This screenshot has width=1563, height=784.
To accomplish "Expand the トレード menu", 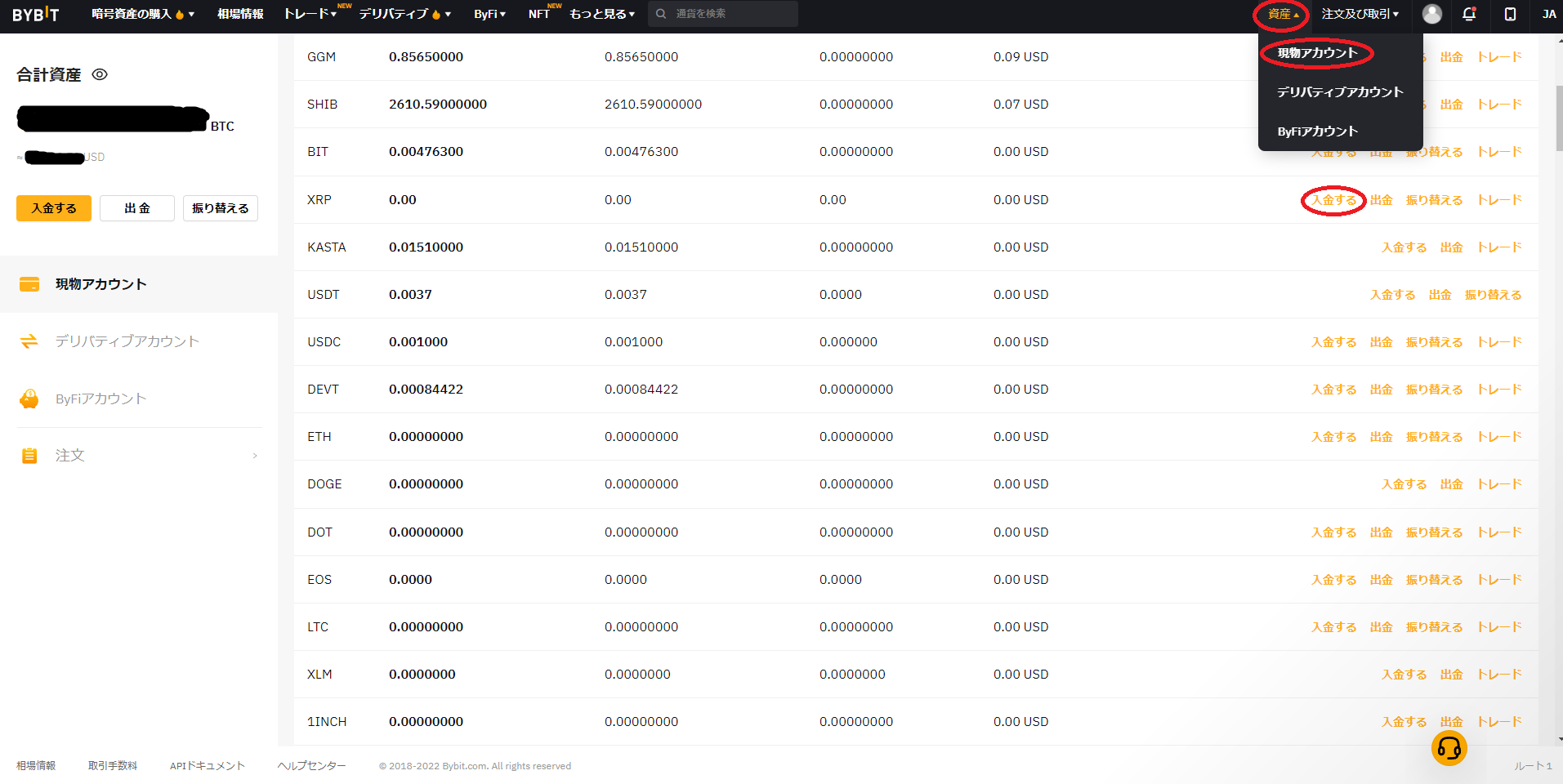I will point(310,14).
